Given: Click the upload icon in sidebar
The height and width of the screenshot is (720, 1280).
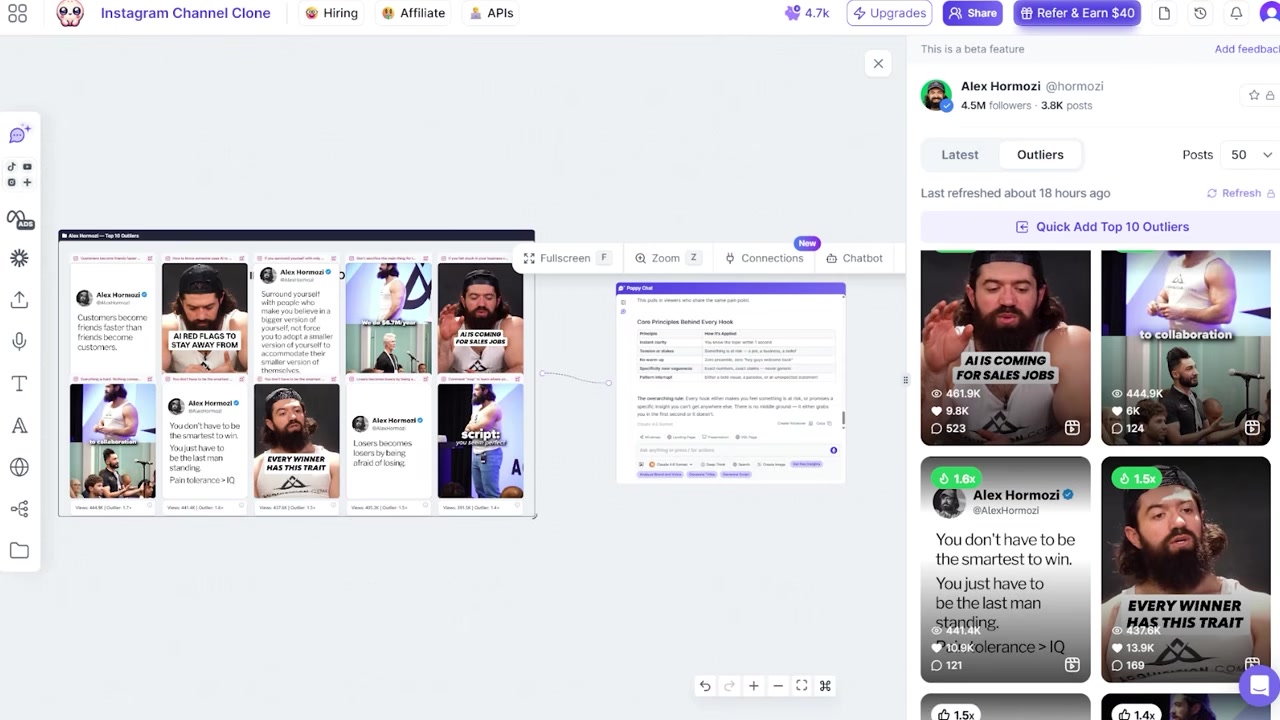Looking at the screenshot, I should [19, 300].
